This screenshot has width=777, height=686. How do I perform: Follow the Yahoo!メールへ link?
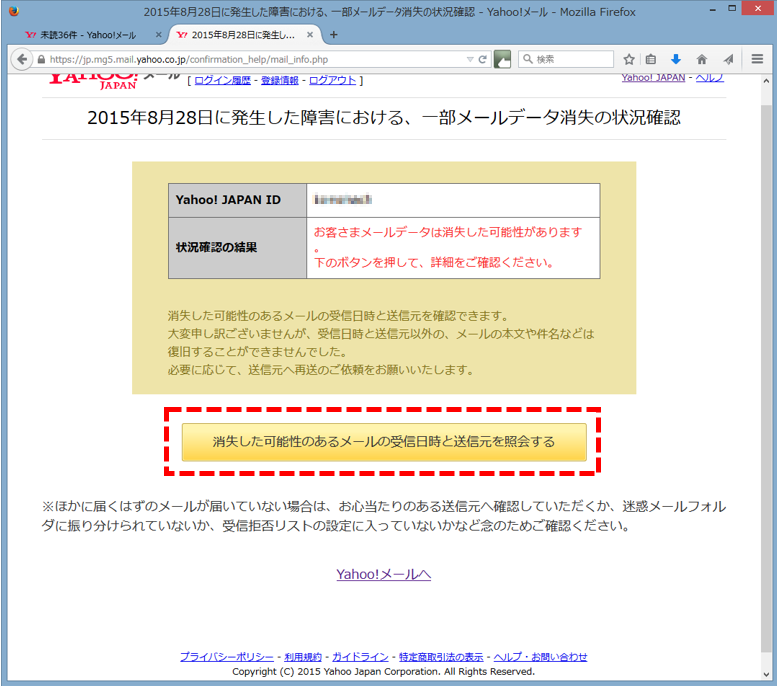pos(384,574)
